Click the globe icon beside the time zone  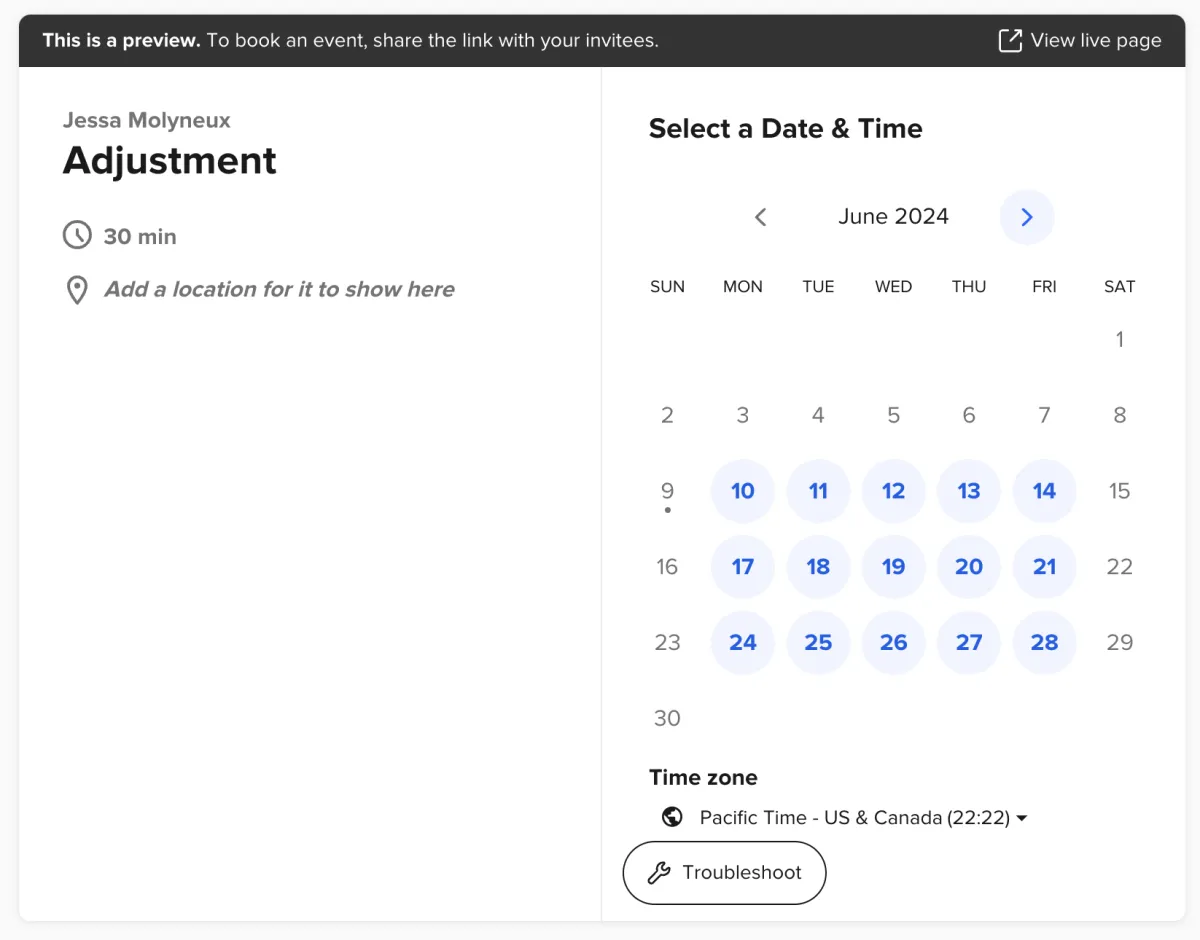672,817
